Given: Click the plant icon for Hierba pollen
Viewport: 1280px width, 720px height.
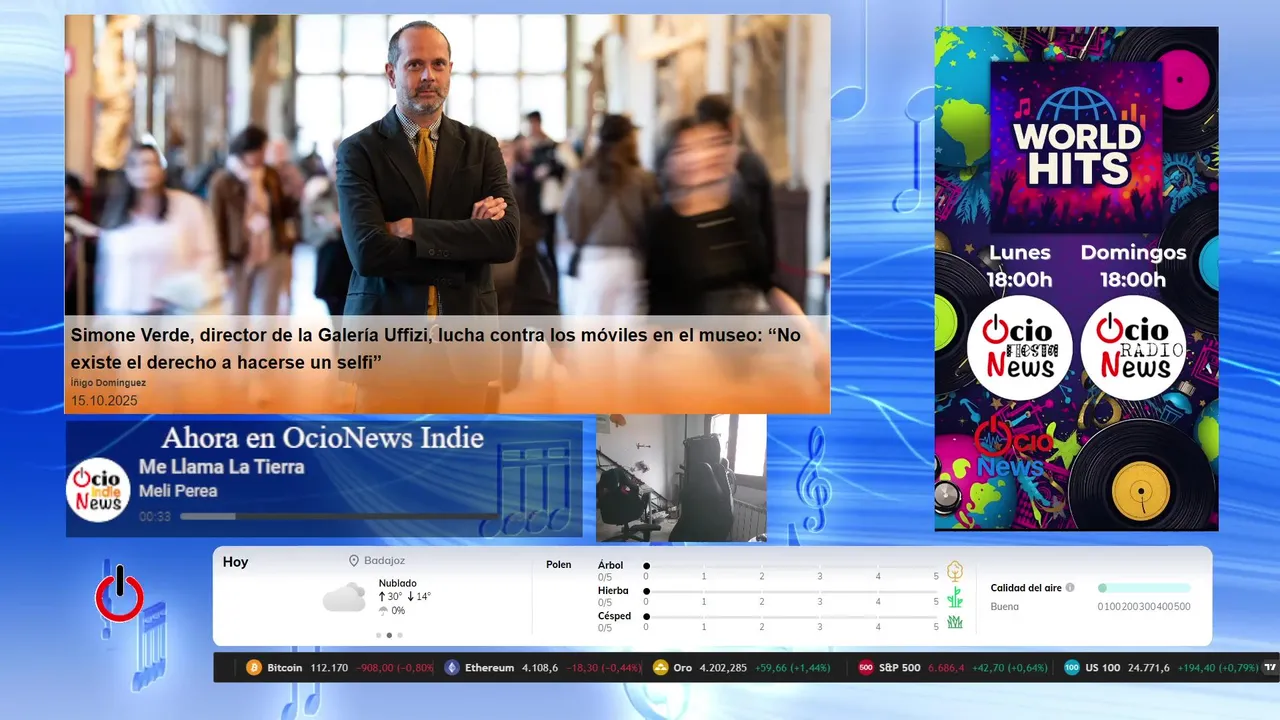Looking at the screenshot, I should [x=955, y=597].
